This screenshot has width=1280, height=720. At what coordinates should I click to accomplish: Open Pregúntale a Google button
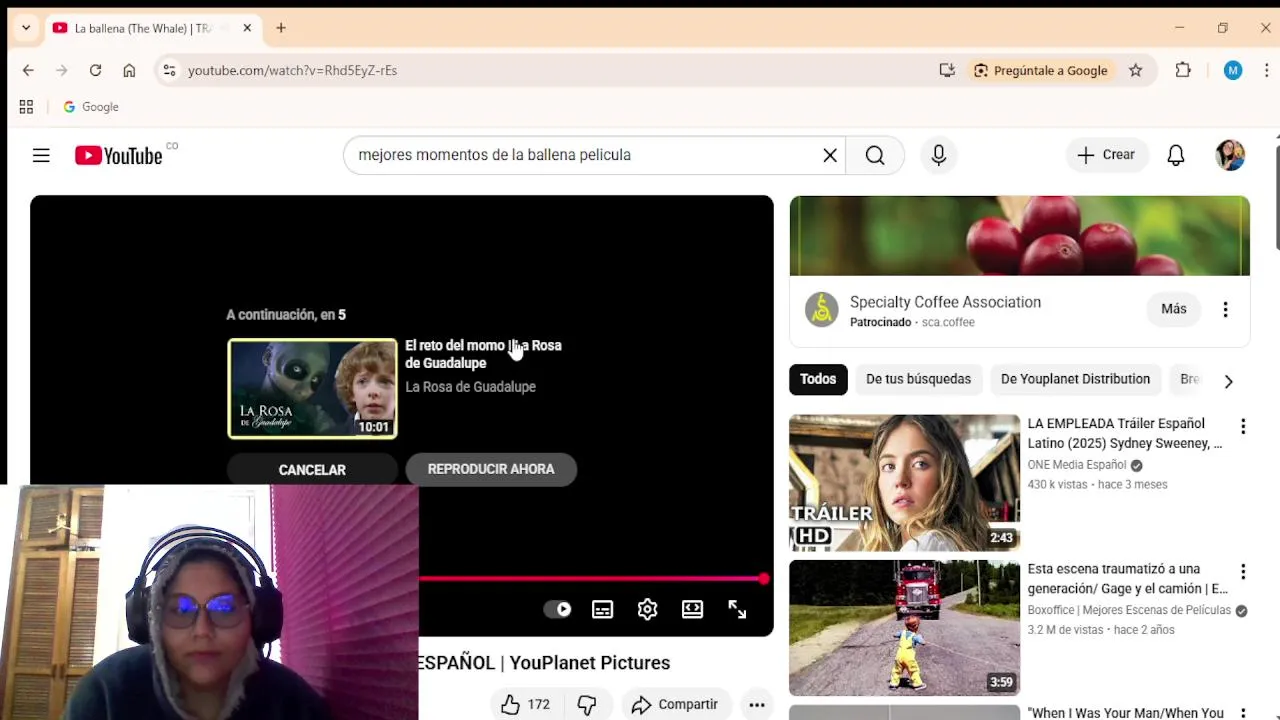1040,70
